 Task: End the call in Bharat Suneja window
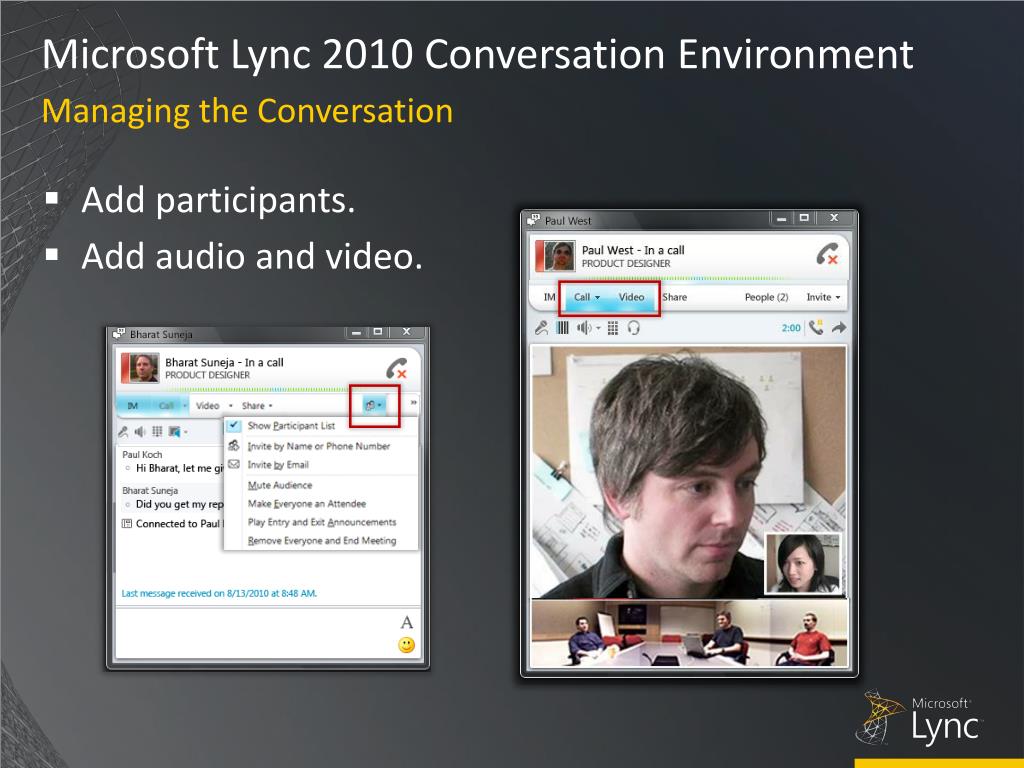click(x=396, y=368)
